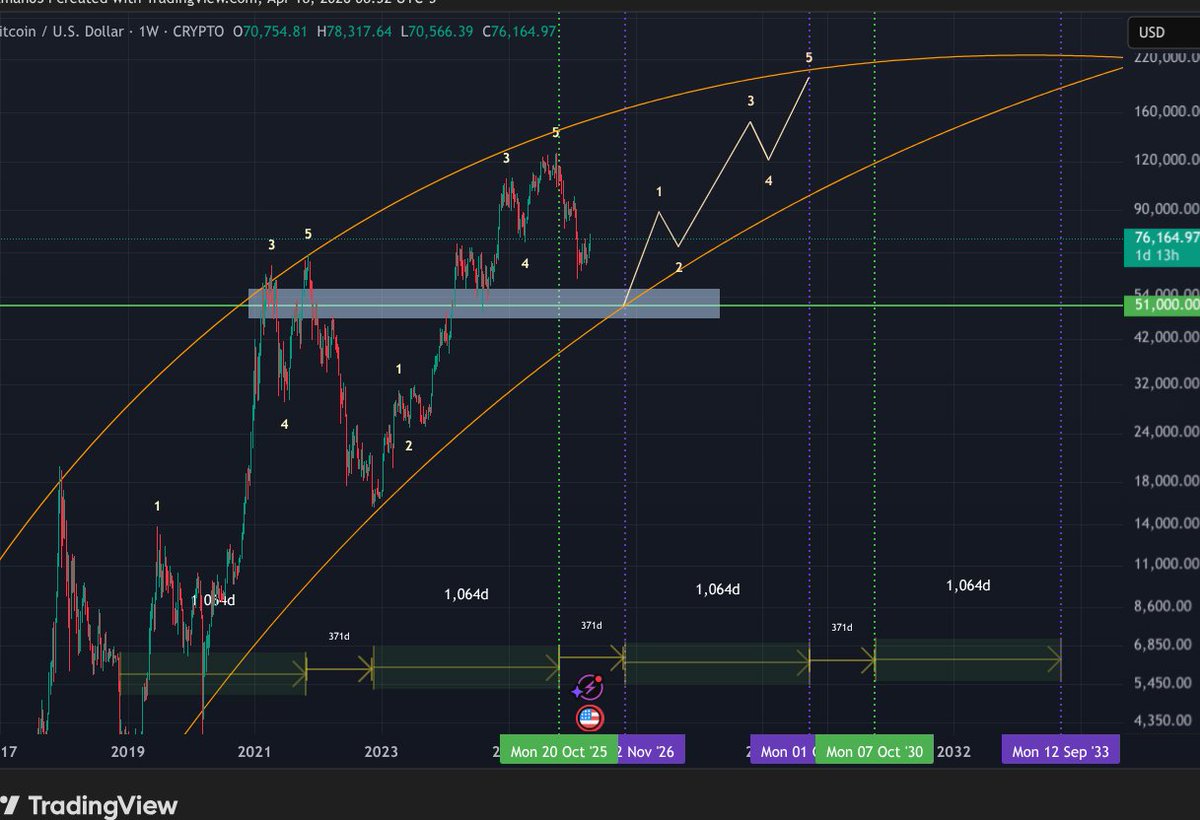The image size is (1200, 820).
Task: Select the grey support zone rectangle
Action: click(484, 304)
